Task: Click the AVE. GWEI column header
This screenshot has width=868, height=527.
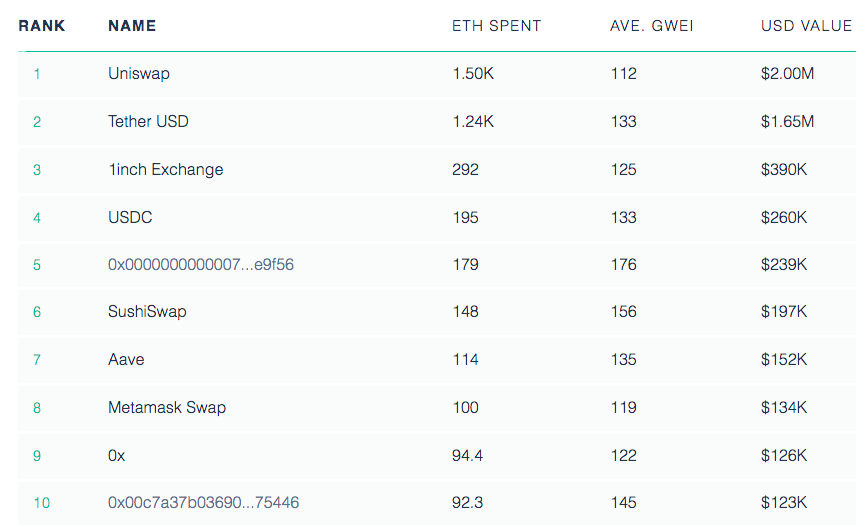Action: 649,26
